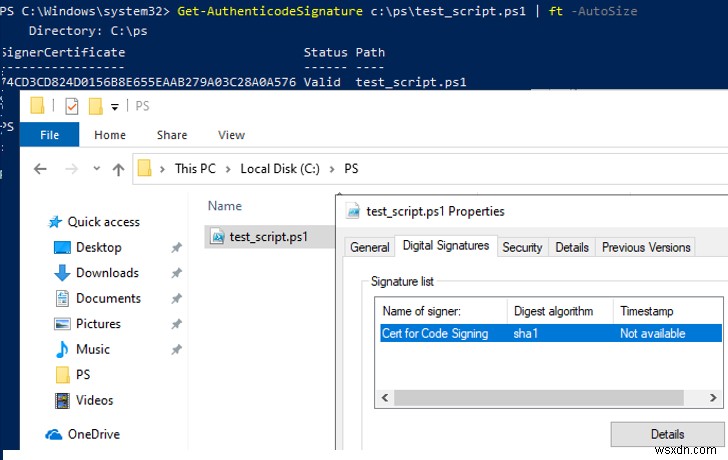Open the File ribbon tab
Screen dimensions: 728x460
[49, 135]
